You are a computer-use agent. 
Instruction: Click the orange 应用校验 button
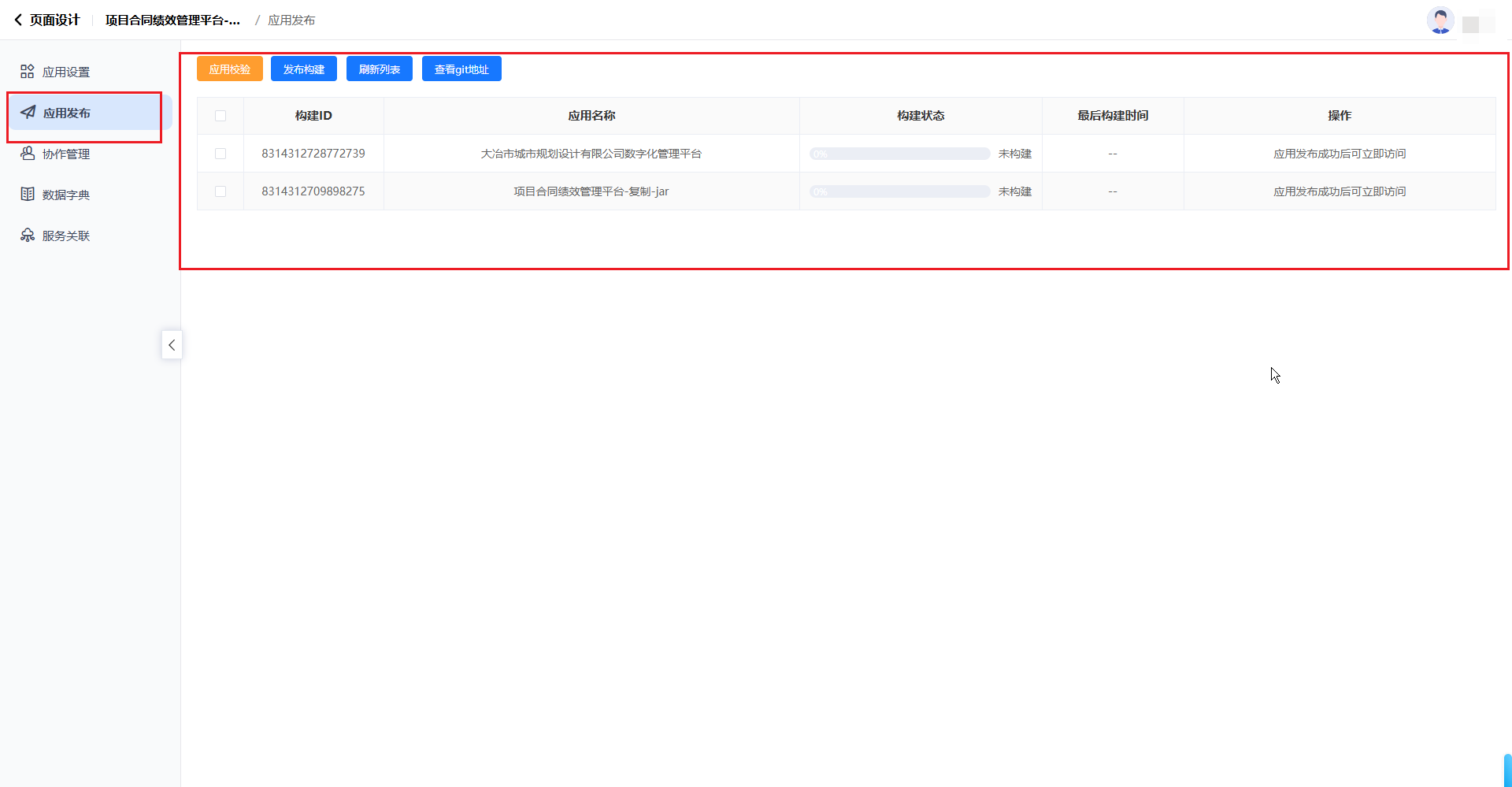click(229, 69)
